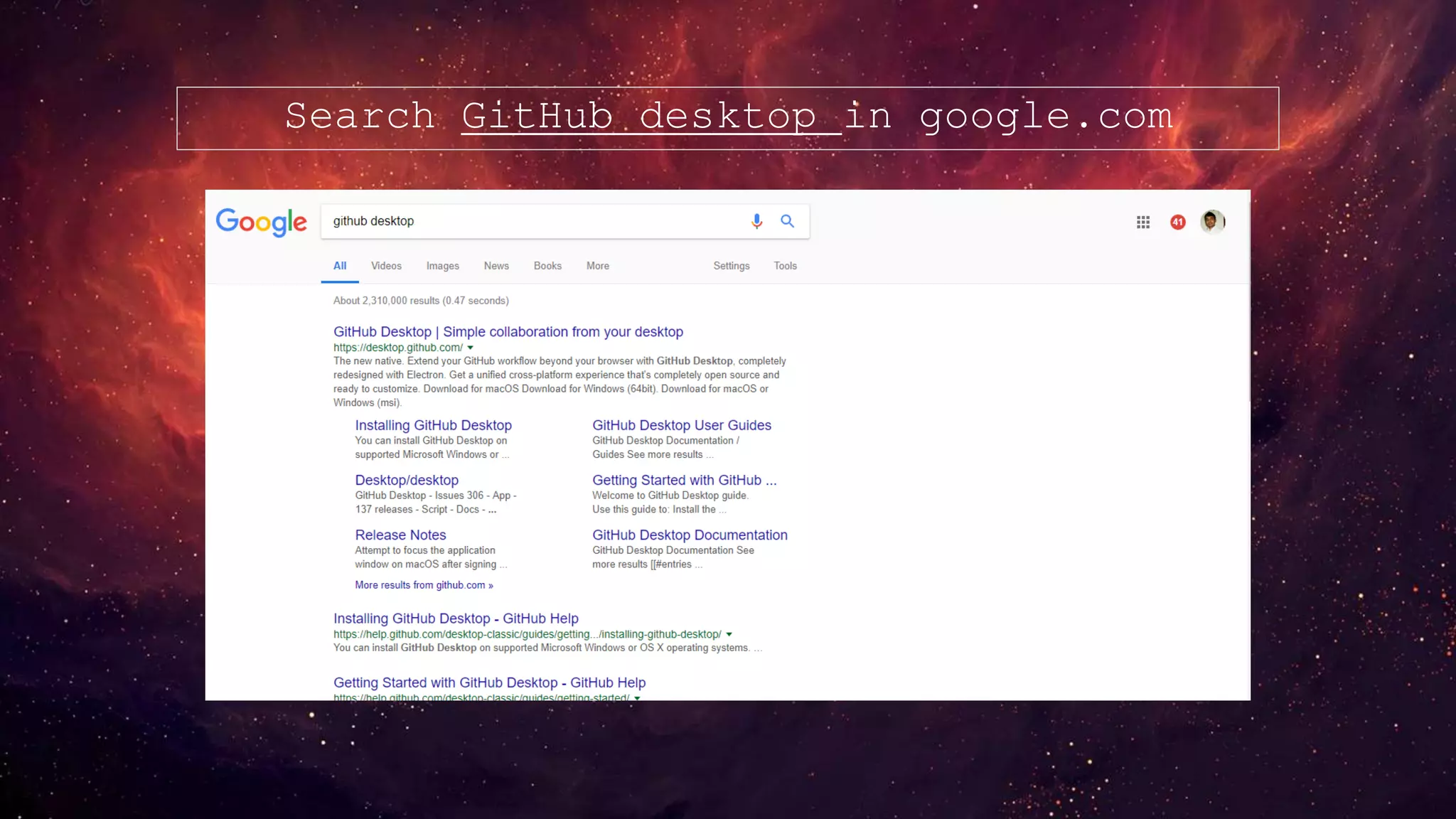
Task: Click More results from github.com
Action: 424,585
